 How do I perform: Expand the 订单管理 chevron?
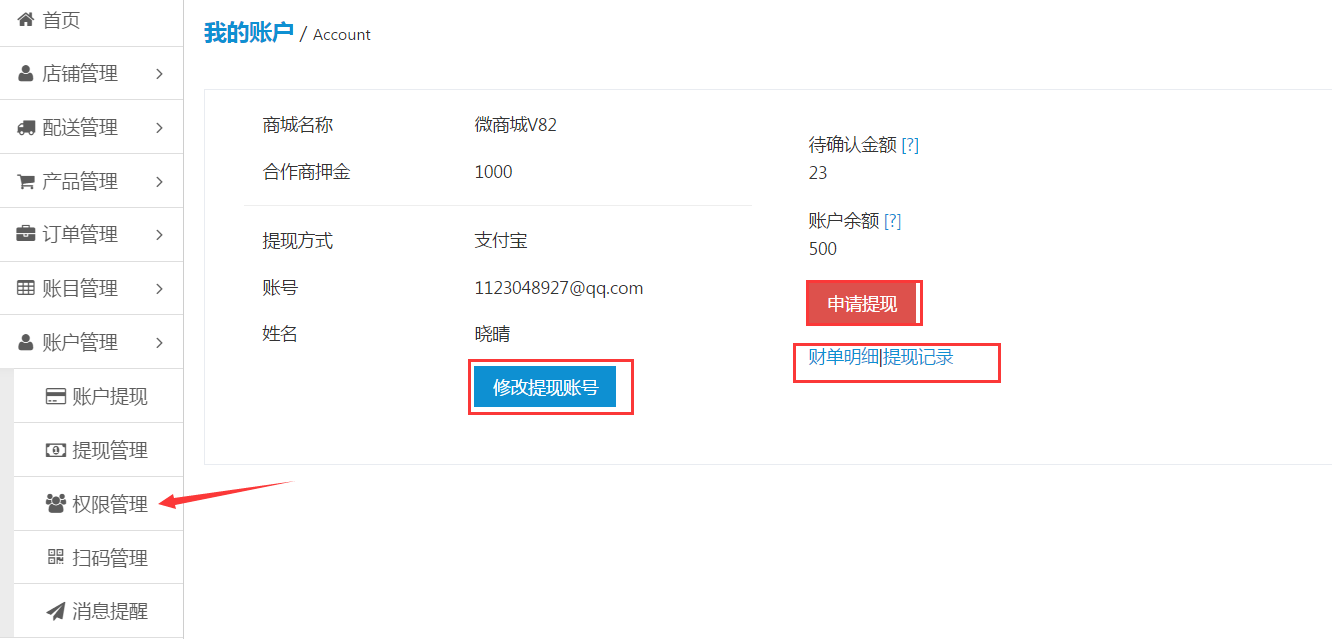pos(160,235)
